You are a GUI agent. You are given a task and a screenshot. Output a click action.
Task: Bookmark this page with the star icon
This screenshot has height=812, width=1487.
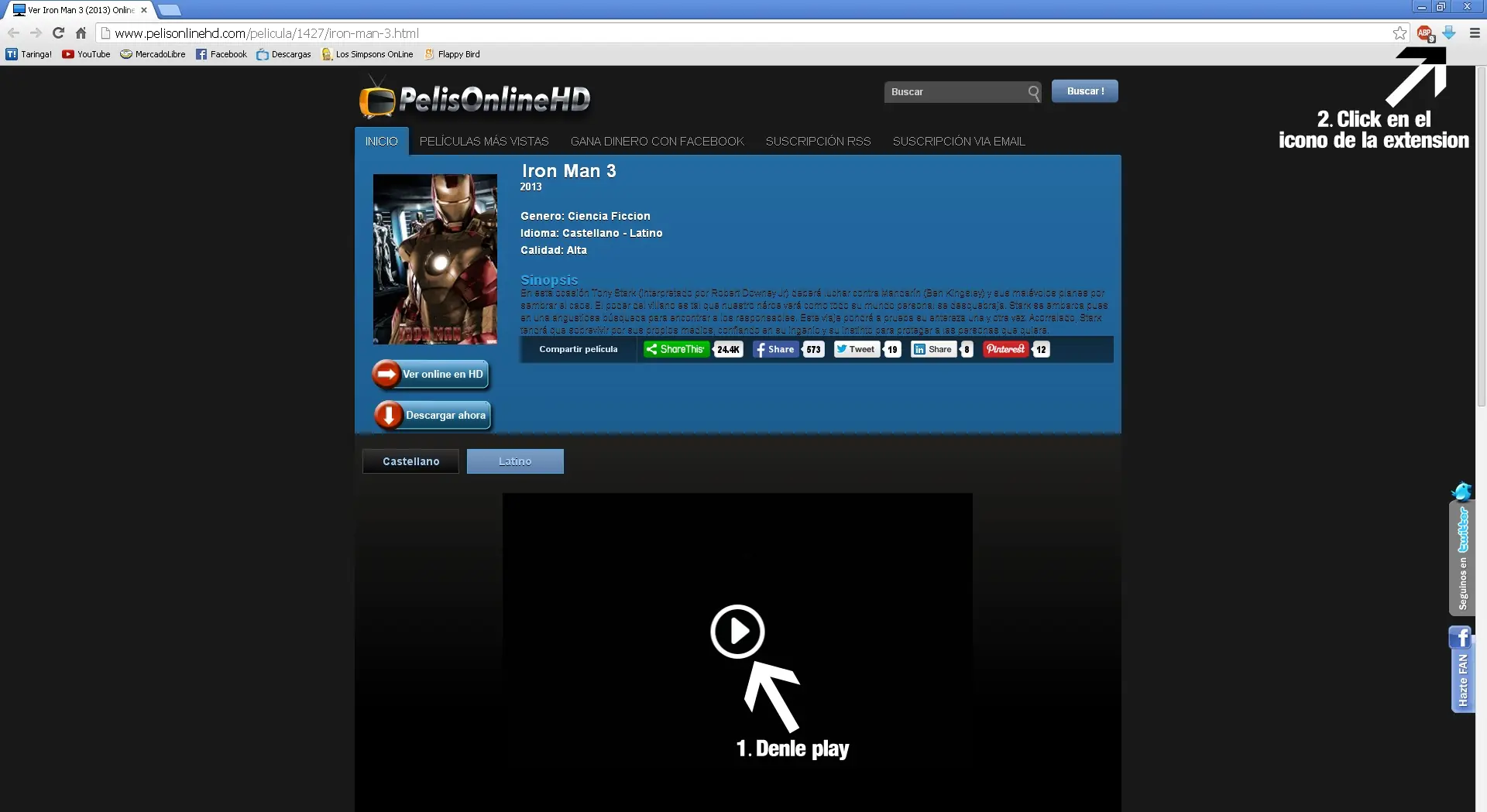pyautogui.click(x=1399, y=33)
